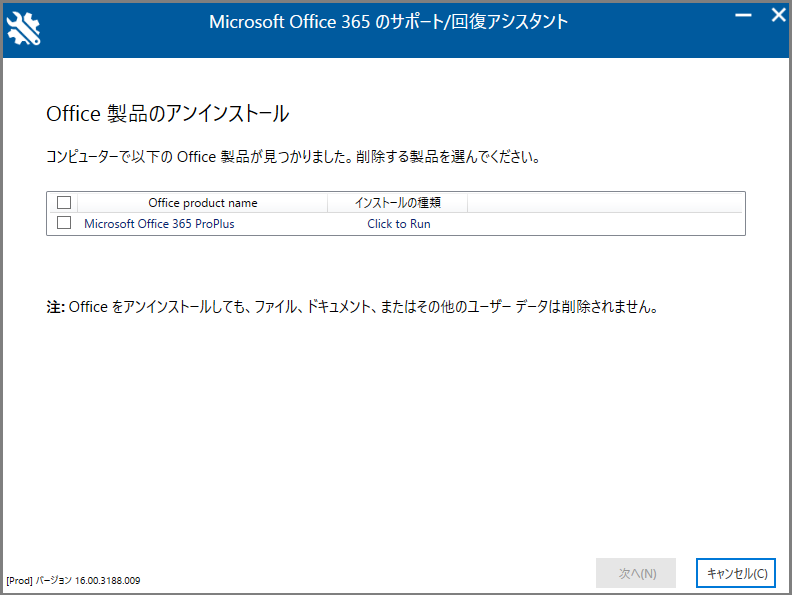Click the Click to Run cell
The height and width of the screenshot is (595, 792).
point(399,224)
